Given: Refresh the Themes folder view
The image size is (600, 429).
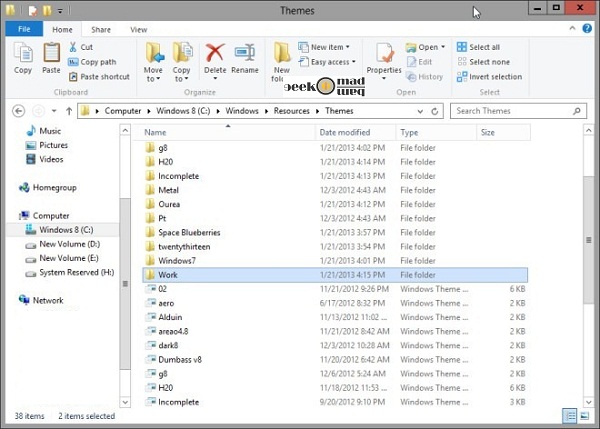Looking at the screenshot, I should (435, 111).
